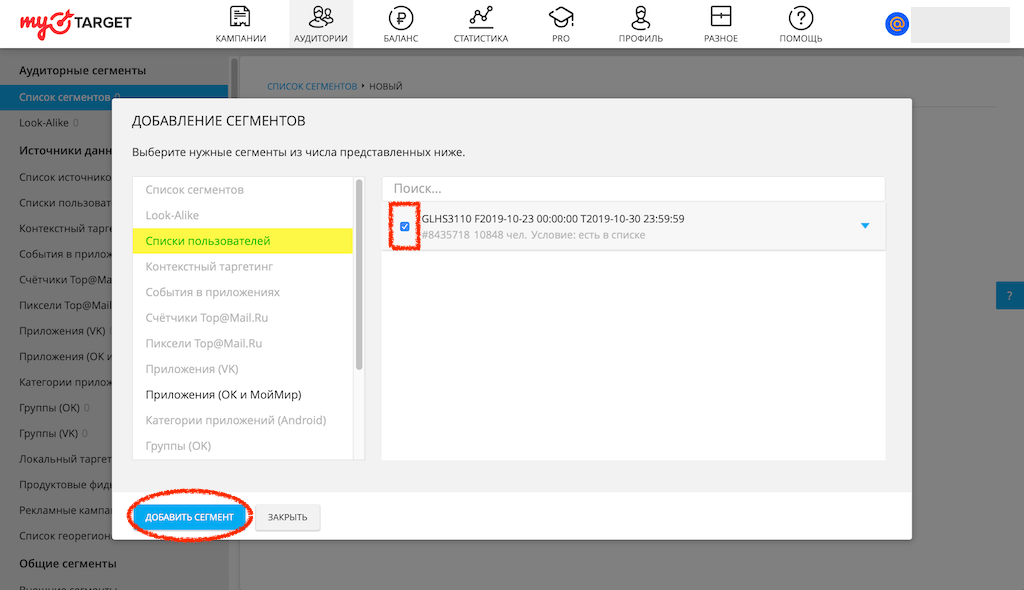The image size is (1024, 590).
Task: Expand the GLHS3110 segment details arrow
Action: click(865, 226)
